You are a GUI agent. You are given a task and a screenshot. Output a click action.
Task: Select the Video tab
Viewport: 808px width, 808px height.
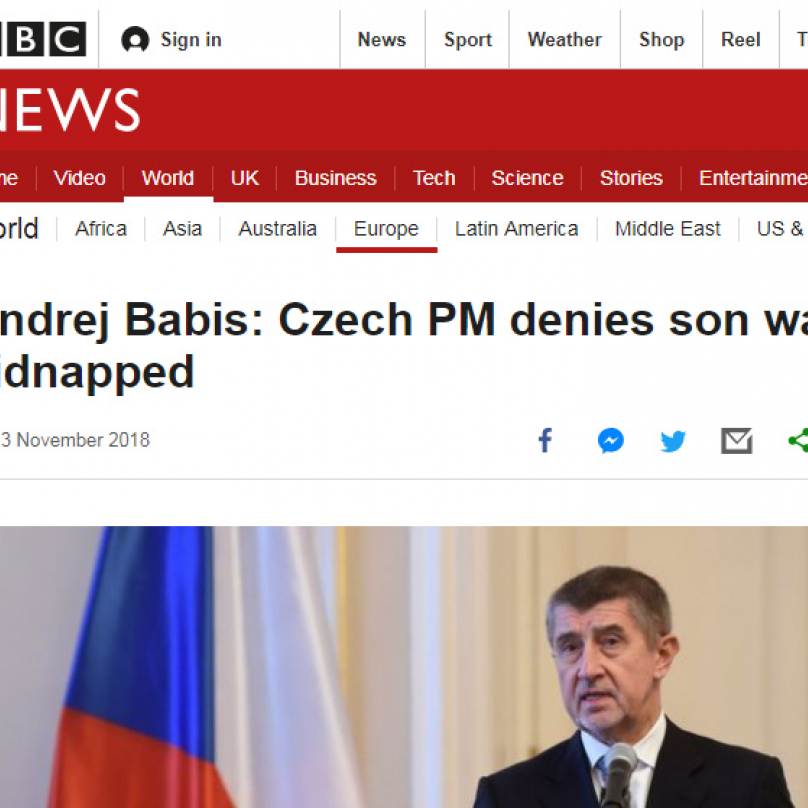(79, 178)
